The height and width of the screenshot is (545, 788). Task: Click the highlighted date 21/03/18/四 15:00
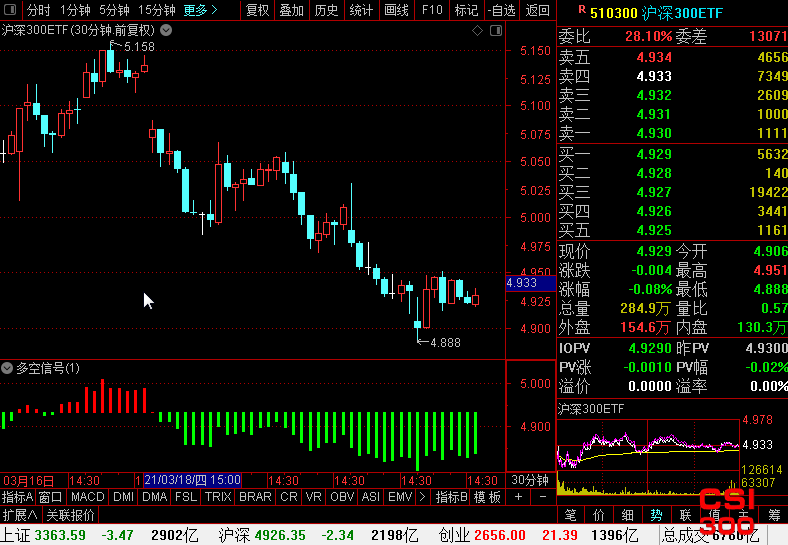[192, 480]
